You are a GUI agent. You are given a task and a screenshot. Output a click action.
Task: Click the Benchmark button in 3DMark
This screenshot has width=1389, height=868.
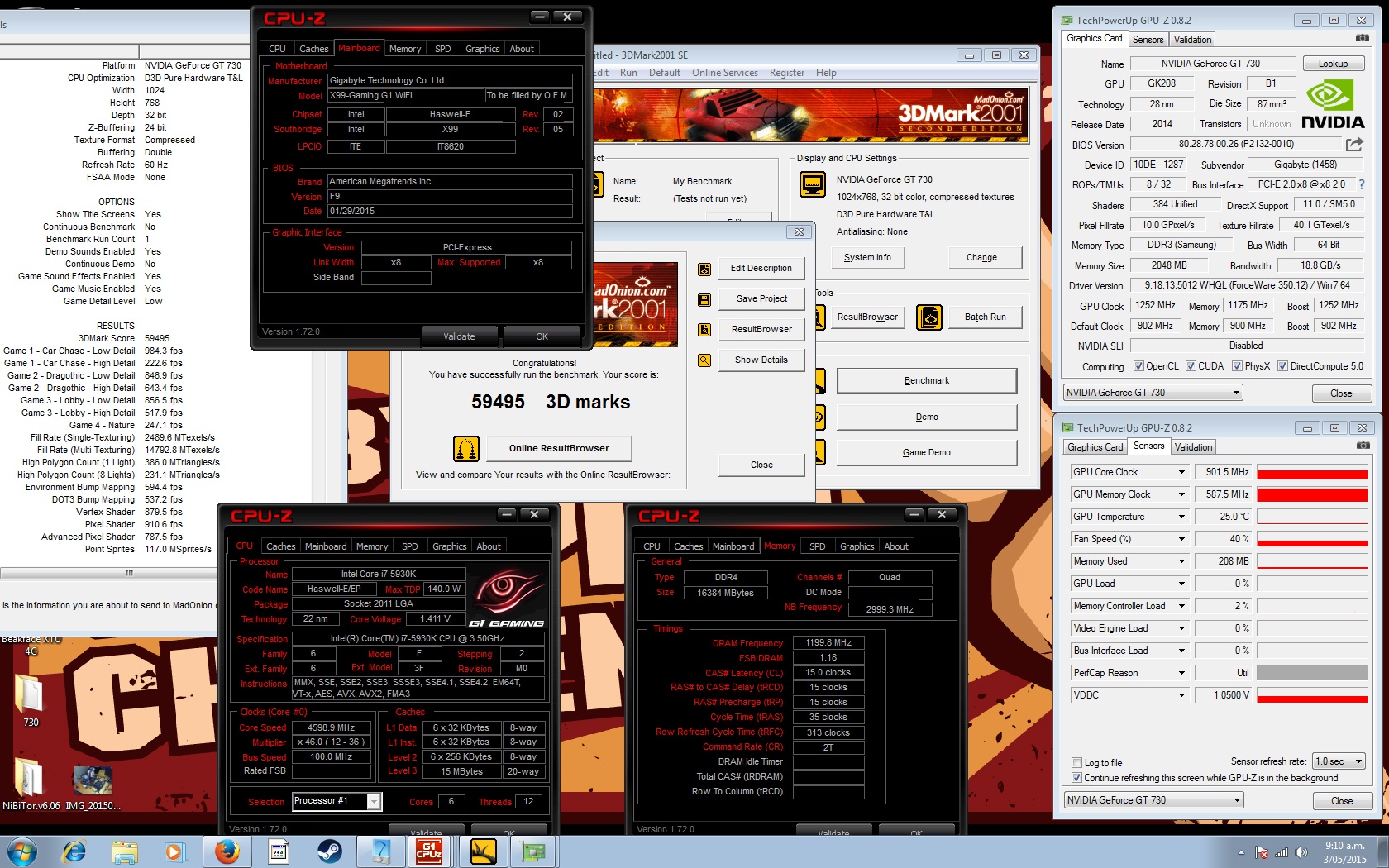[927, 381]
